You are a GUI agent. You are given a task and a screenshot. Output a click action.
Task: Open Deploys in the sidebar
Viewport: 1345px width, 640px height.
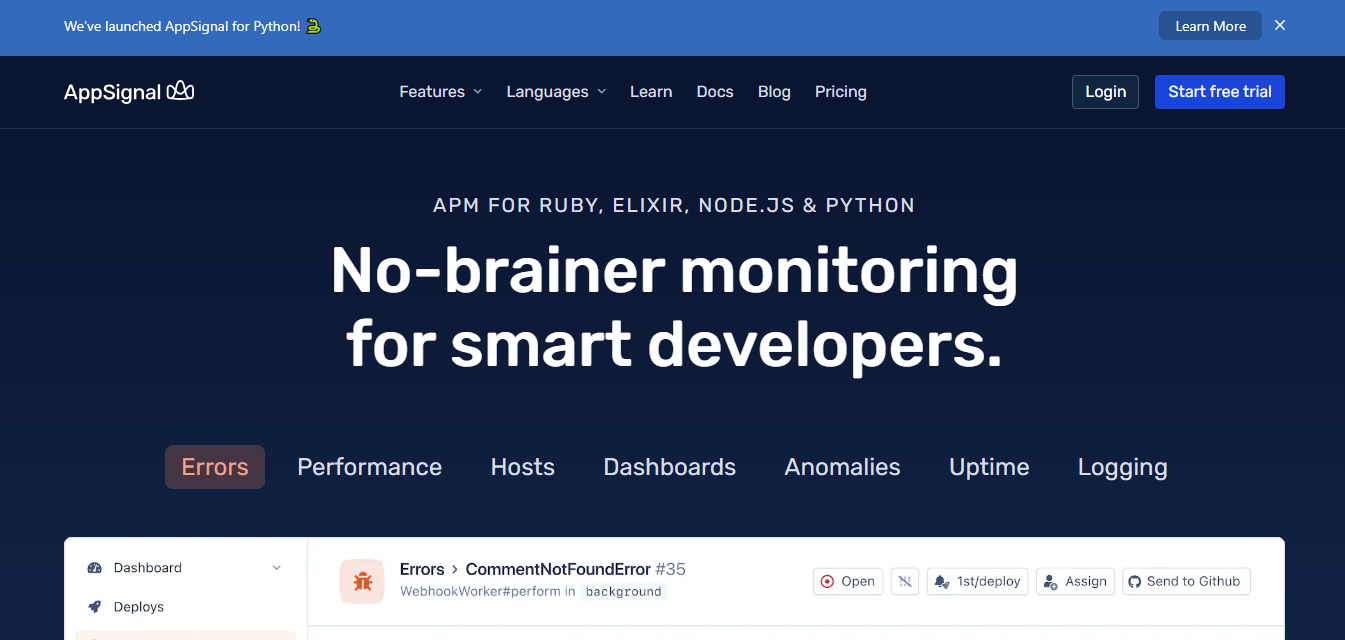[x=139, y=606]
